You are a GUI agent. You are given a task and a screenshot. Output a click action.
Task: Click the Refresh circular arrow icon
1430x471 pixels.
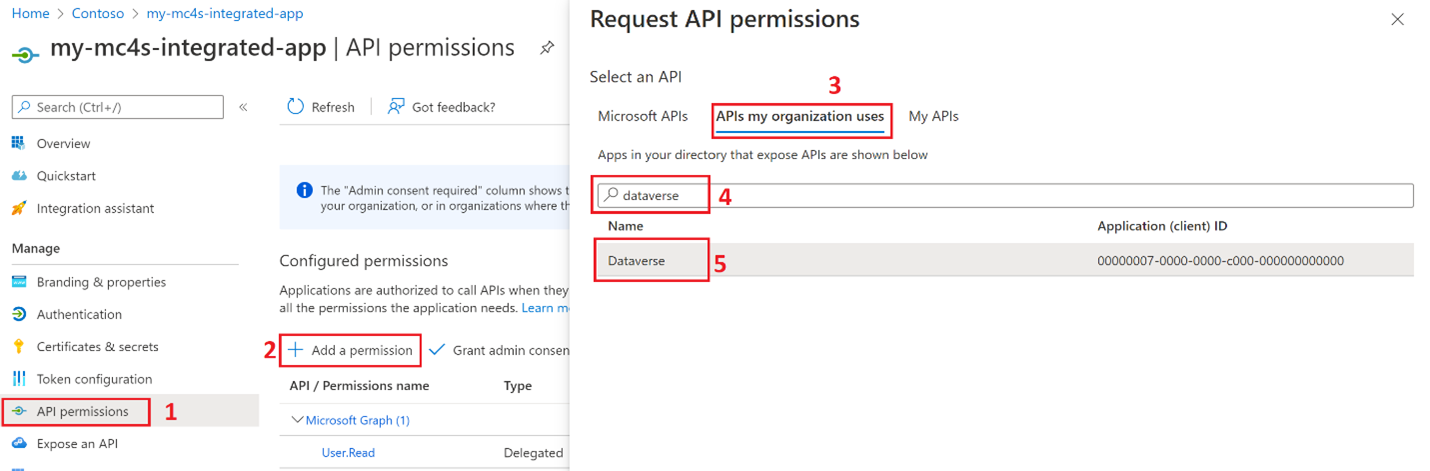[295, 107]
